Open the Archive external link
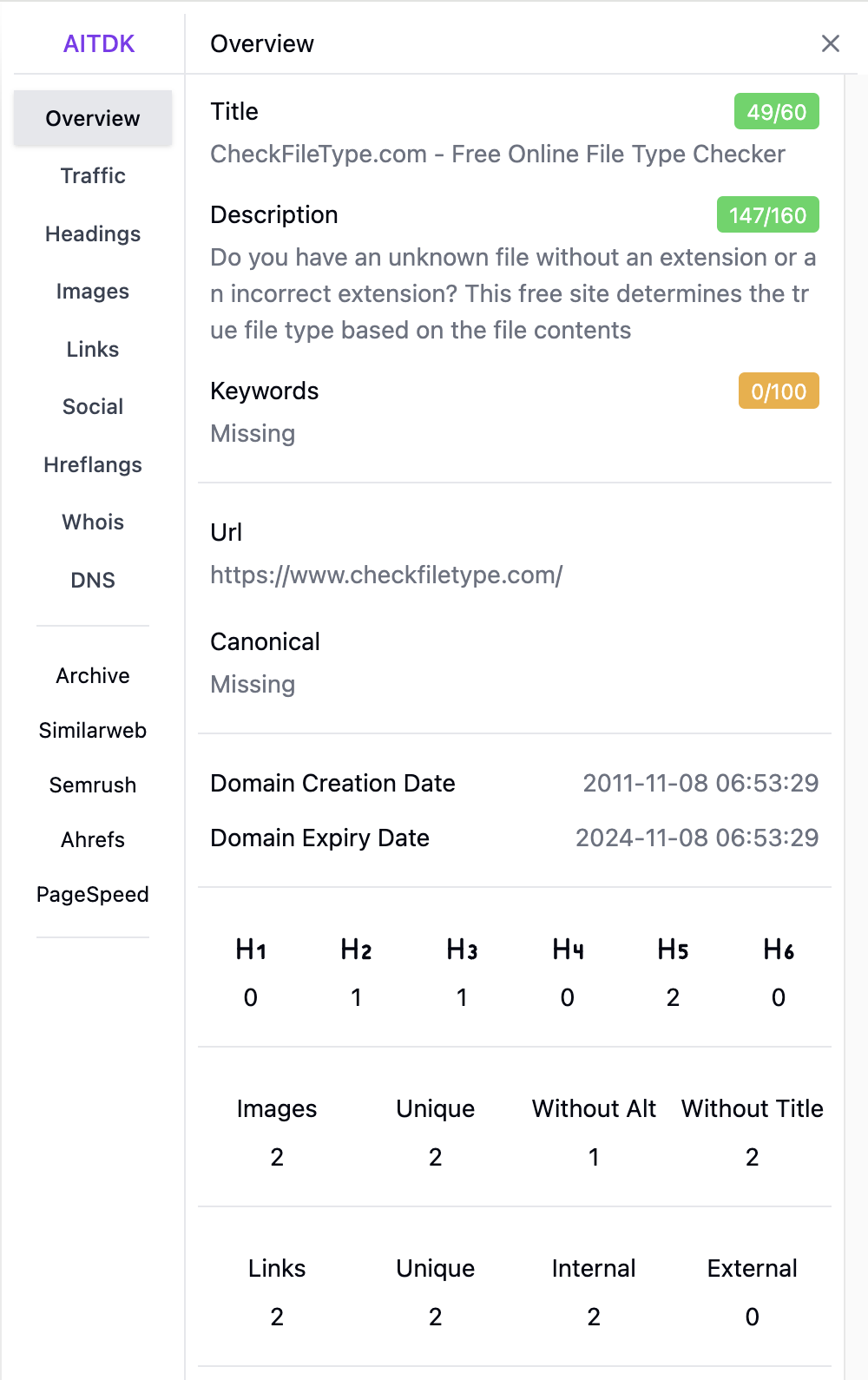This screenshot has height=1380, width=868. pos(93,676)
